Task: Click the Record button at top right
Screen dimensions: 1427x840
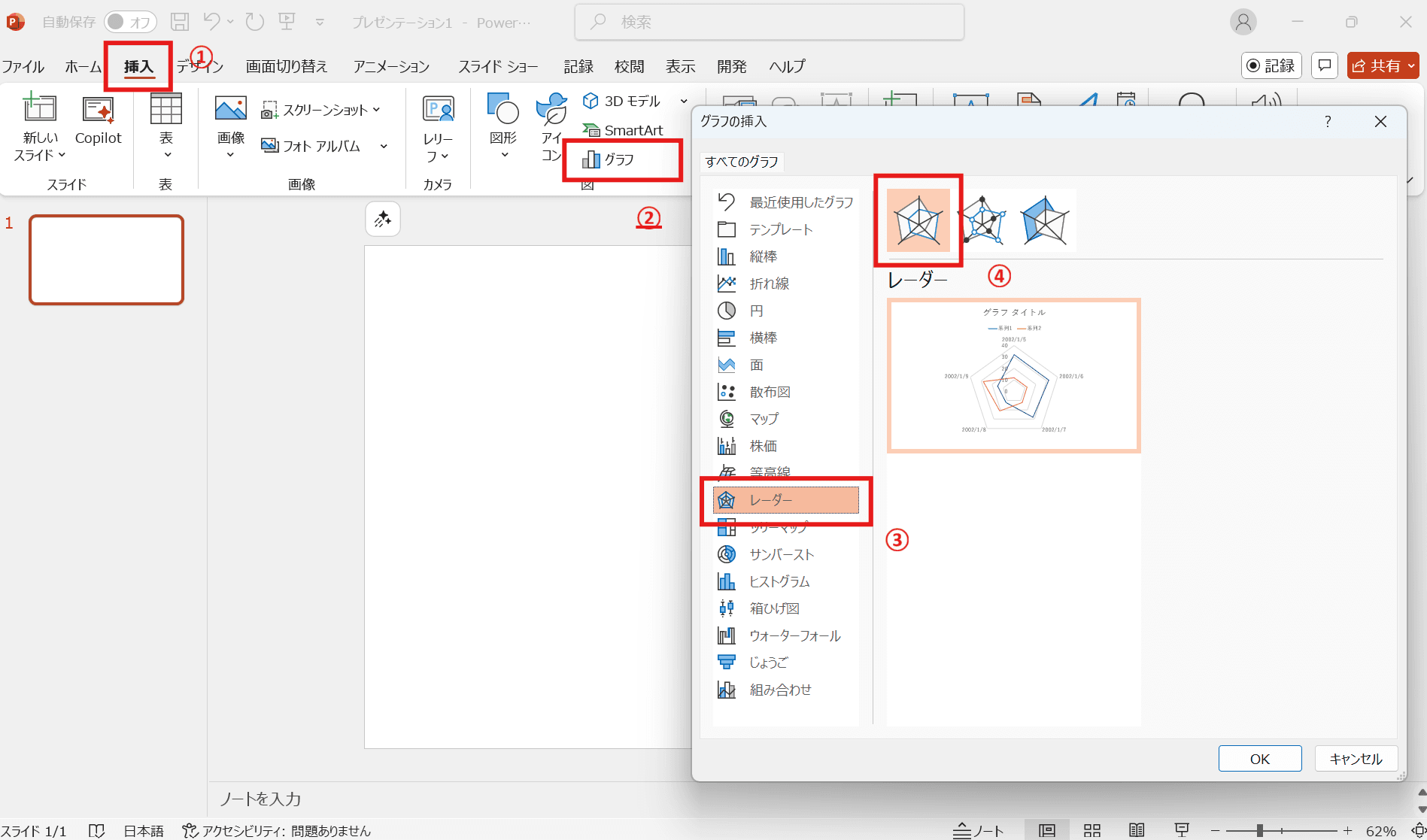Action: [x=1271, y=66]
